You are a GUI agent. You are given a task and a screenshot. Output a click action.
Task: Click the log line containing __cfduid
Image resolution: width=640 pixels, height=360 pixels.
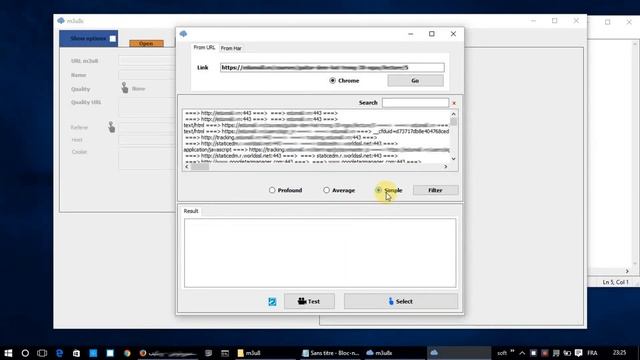[x=316, y=131]
